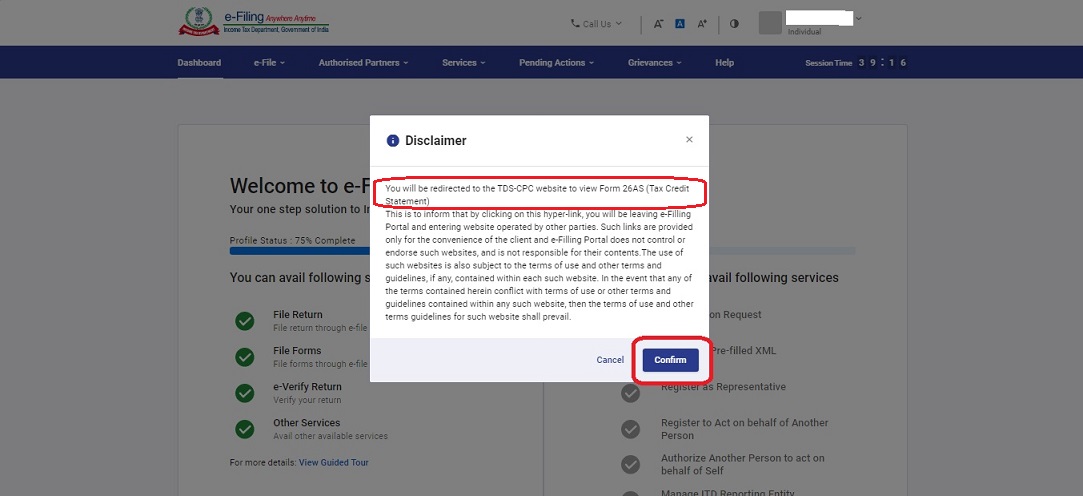Viewport: 1083px width, 496px height.
Task: Close the Disclaimer dialog with X
Action: [689, 140]
